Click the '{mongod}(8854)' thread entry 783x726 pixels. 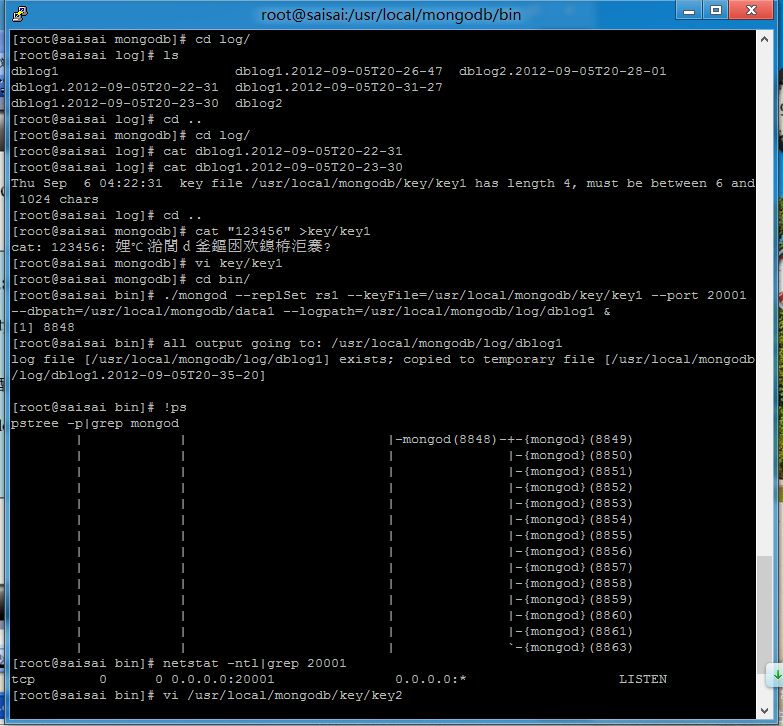579,519
